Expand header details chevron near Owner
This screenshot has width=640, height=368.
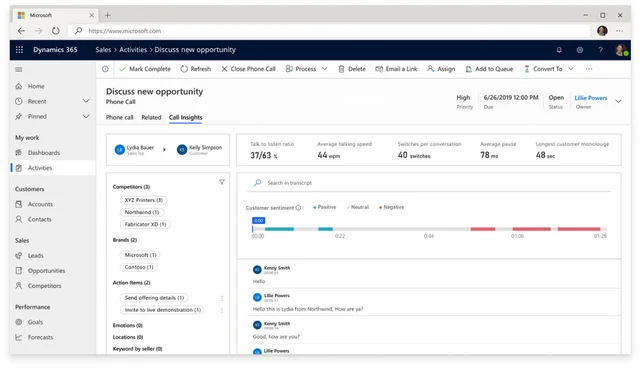click(618, 101)
